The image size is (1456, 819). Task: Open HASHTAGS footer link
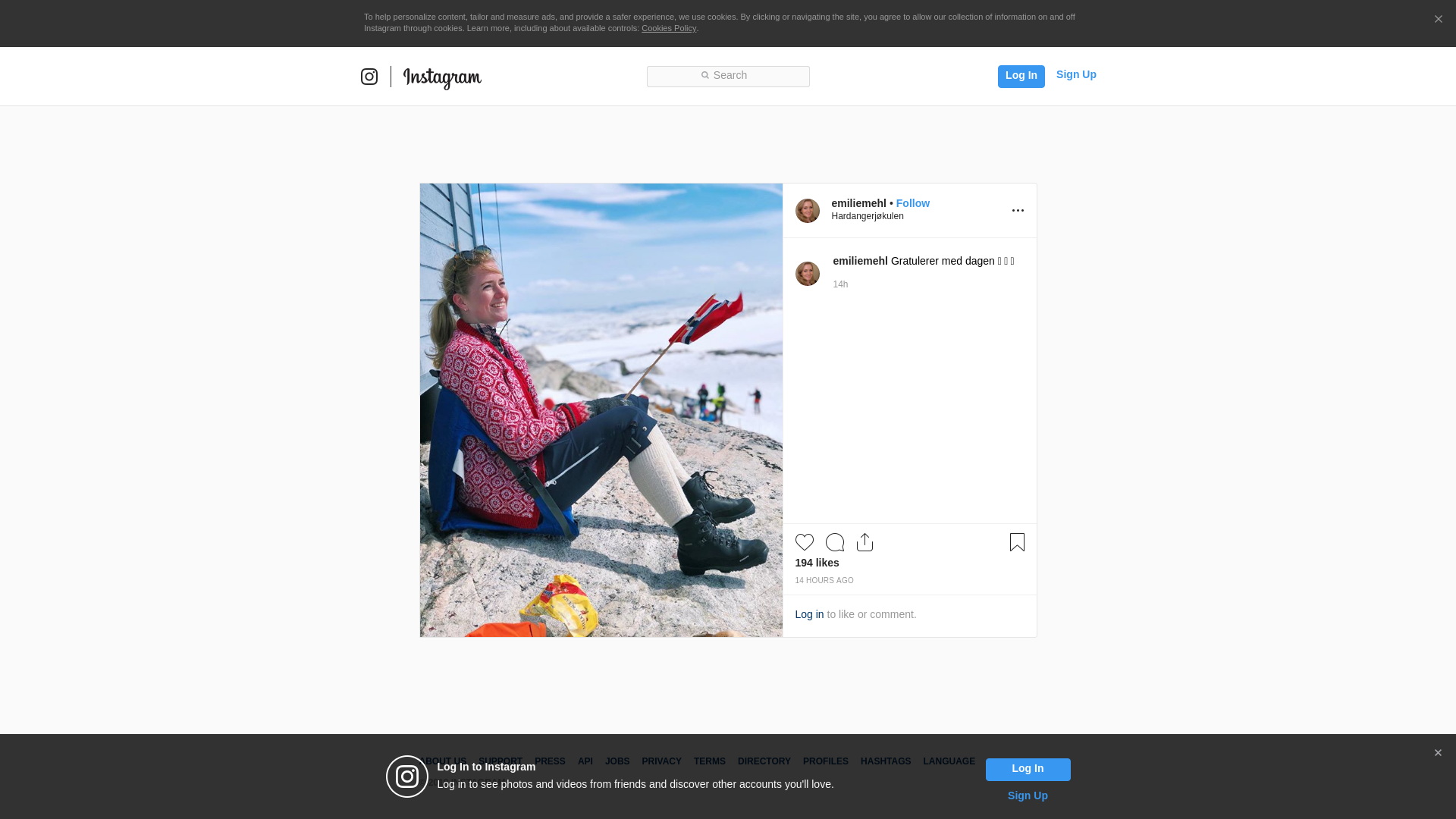[886, 761]
